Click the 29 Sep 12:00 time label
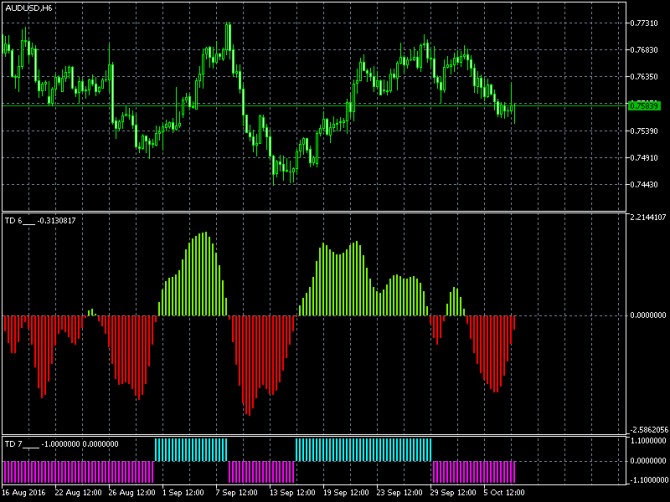The height and width of the screenshot is (502, 670). click(x=453, y=493)
